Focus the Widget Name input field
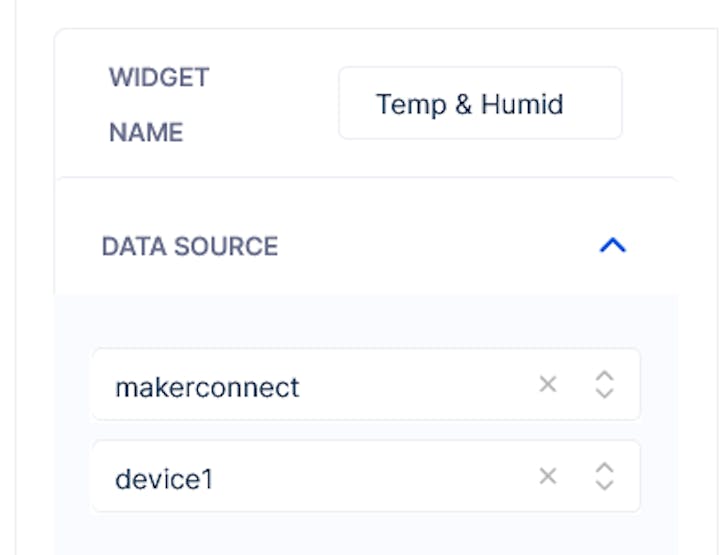This screenshot has height=555, width=720. tap(480, 103)
